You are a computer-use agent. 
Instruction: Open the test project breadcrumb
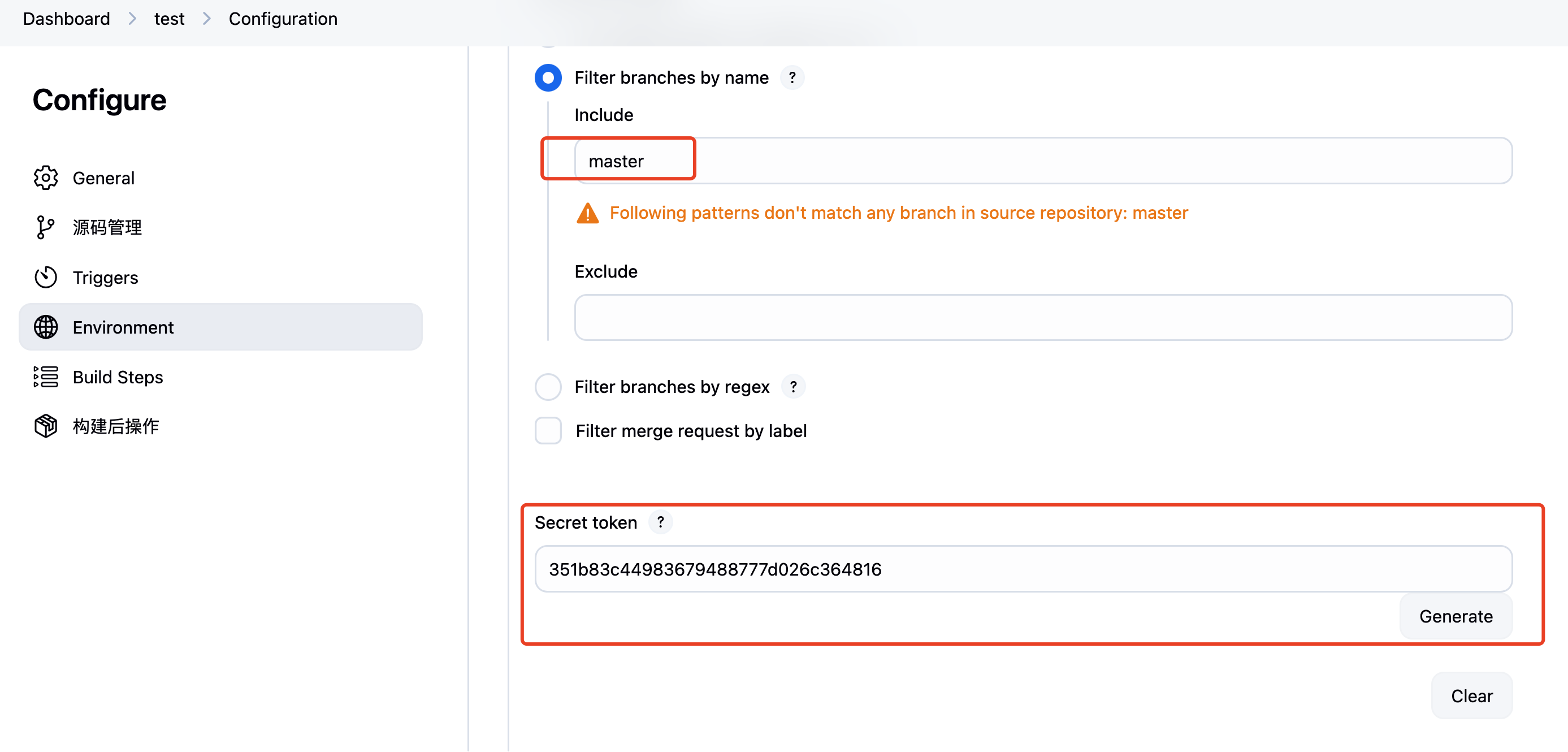click(168, 18)
